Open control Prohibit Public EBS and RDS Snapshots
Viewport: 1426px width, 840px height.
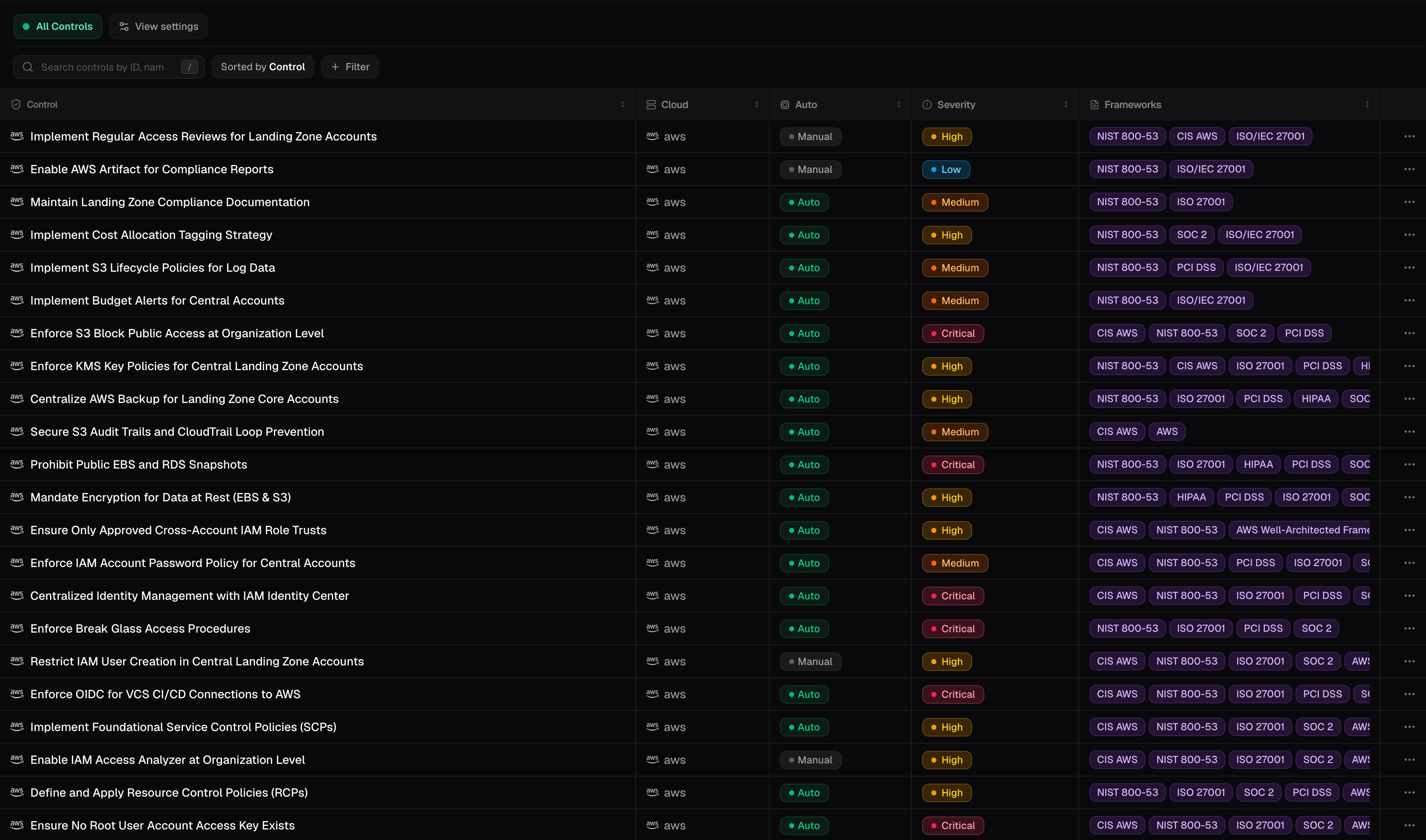[139, 465]
